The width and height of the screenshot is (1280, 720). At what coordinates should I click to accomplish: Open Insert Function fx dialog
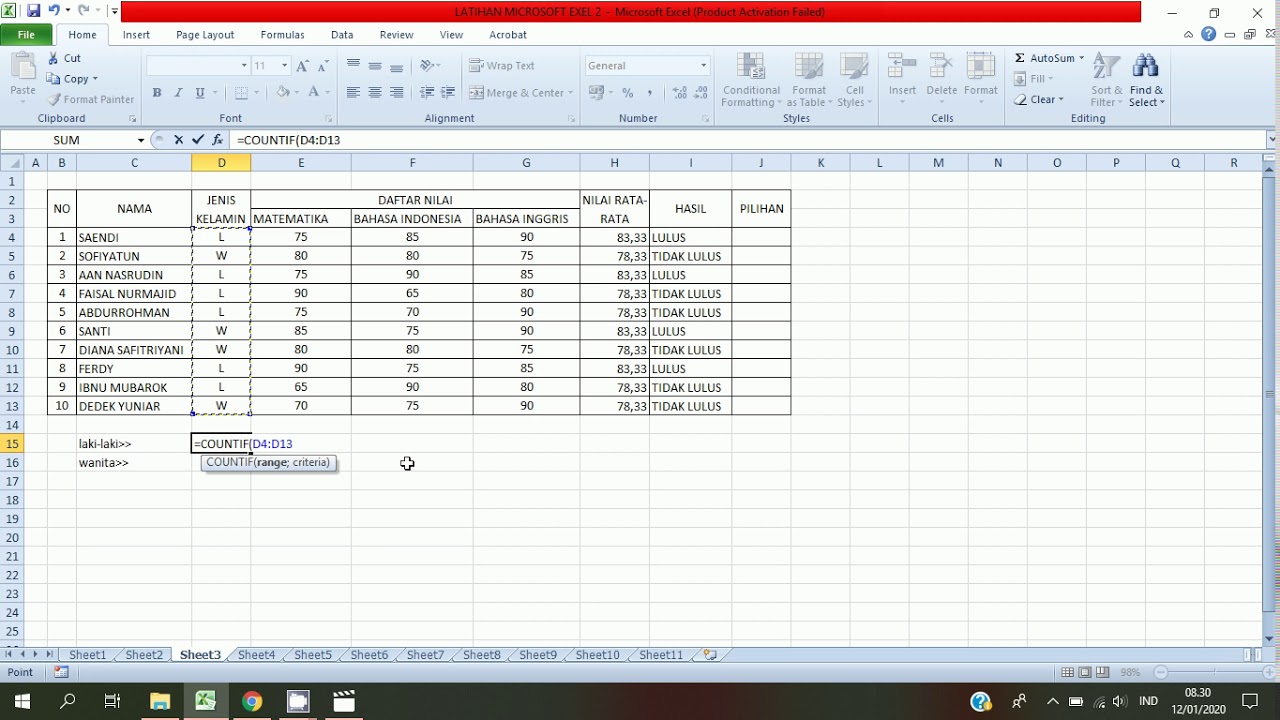tap(217, 140)
